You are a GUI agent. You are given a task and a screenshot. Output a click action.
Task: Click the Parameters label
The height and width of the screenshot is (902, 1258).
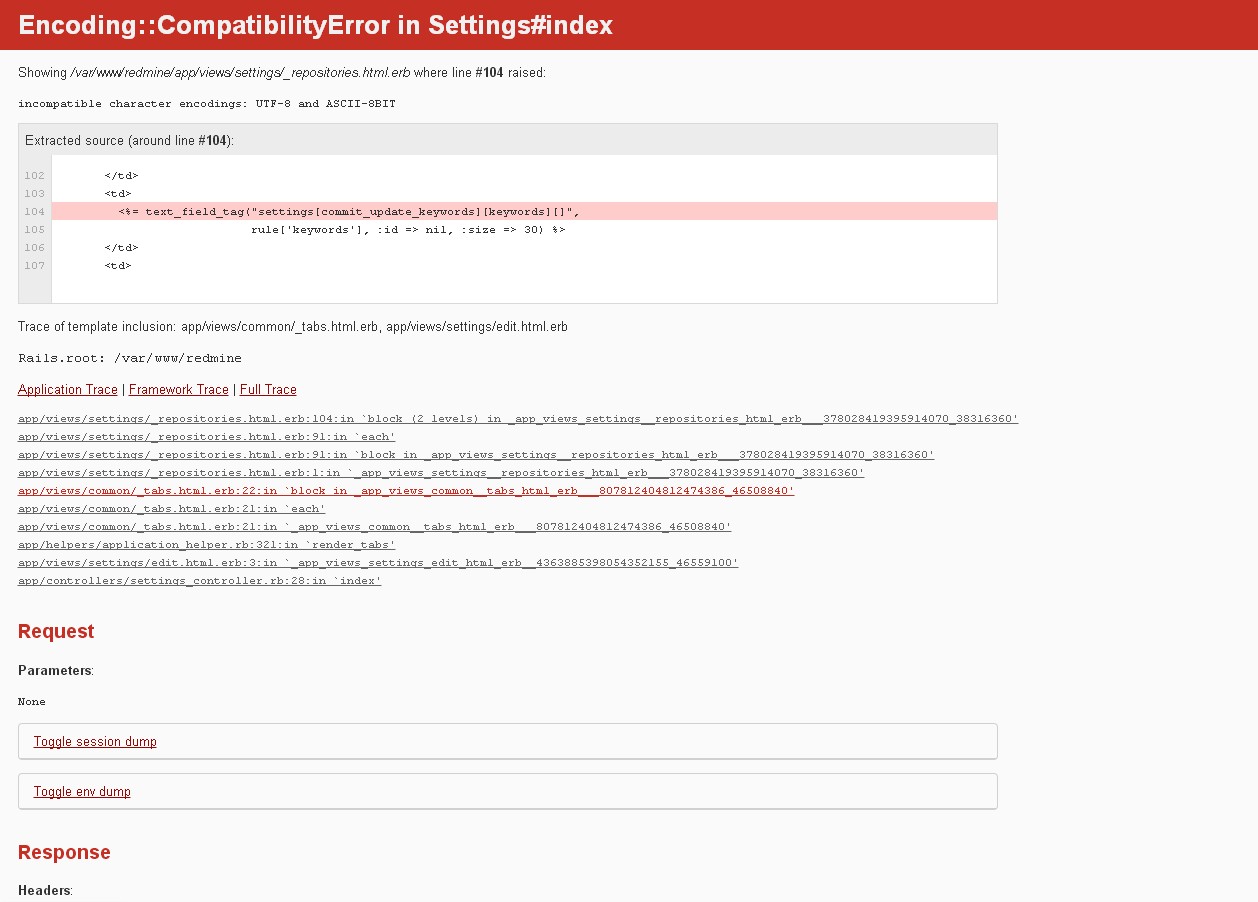pyautogui.click(x=56, y=670)
